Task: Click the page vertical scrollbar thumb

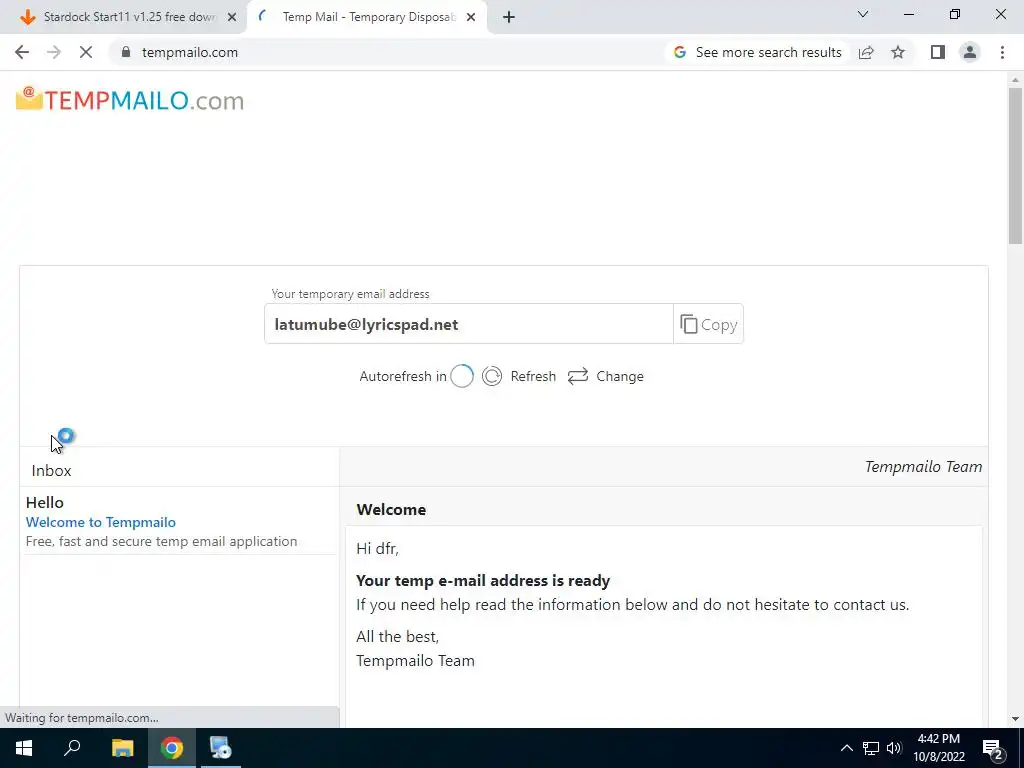Action: (x=1015, y=165)
